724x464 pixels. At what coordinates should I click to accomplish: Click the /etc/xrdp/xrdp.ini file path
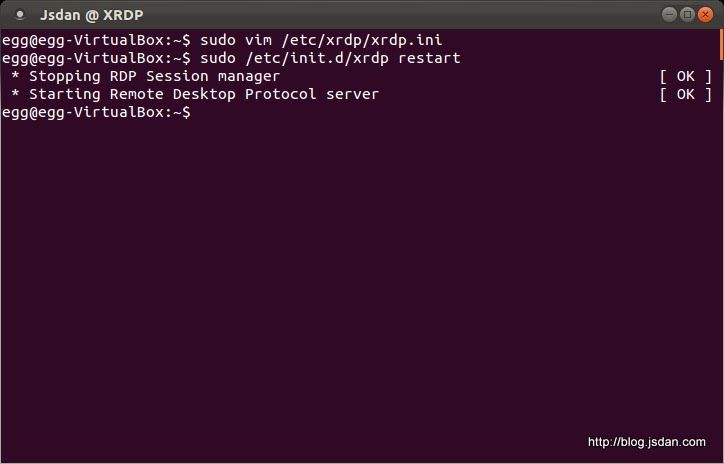coord(361,40)
